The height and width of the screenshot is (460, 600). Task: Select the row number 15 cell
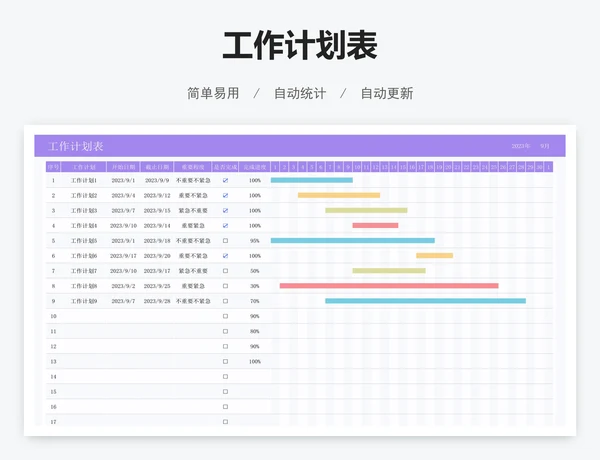(53, 392)
